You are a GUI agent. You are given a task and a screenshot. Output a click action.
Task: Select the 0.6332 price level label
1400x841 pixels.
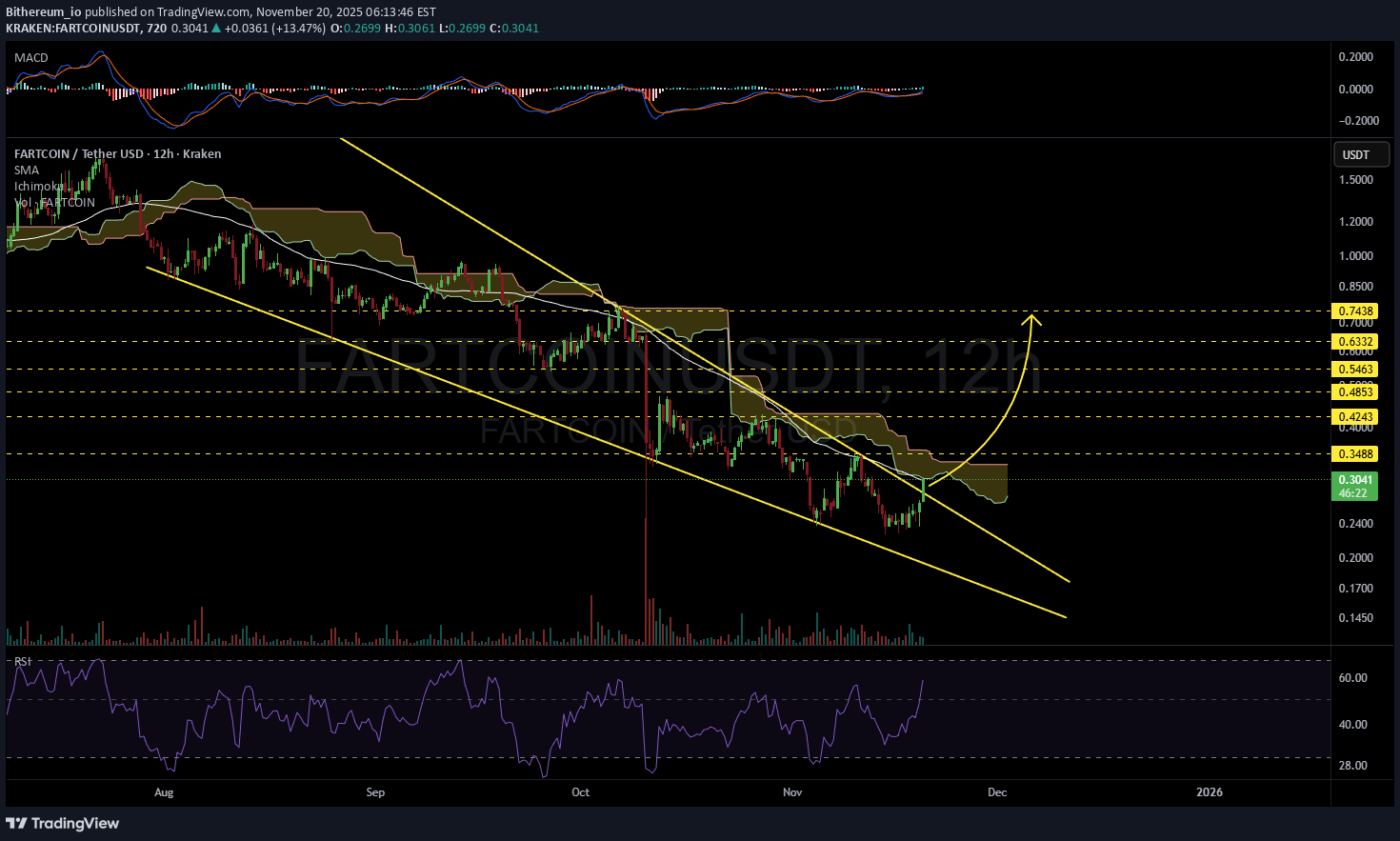[1356, 342]
